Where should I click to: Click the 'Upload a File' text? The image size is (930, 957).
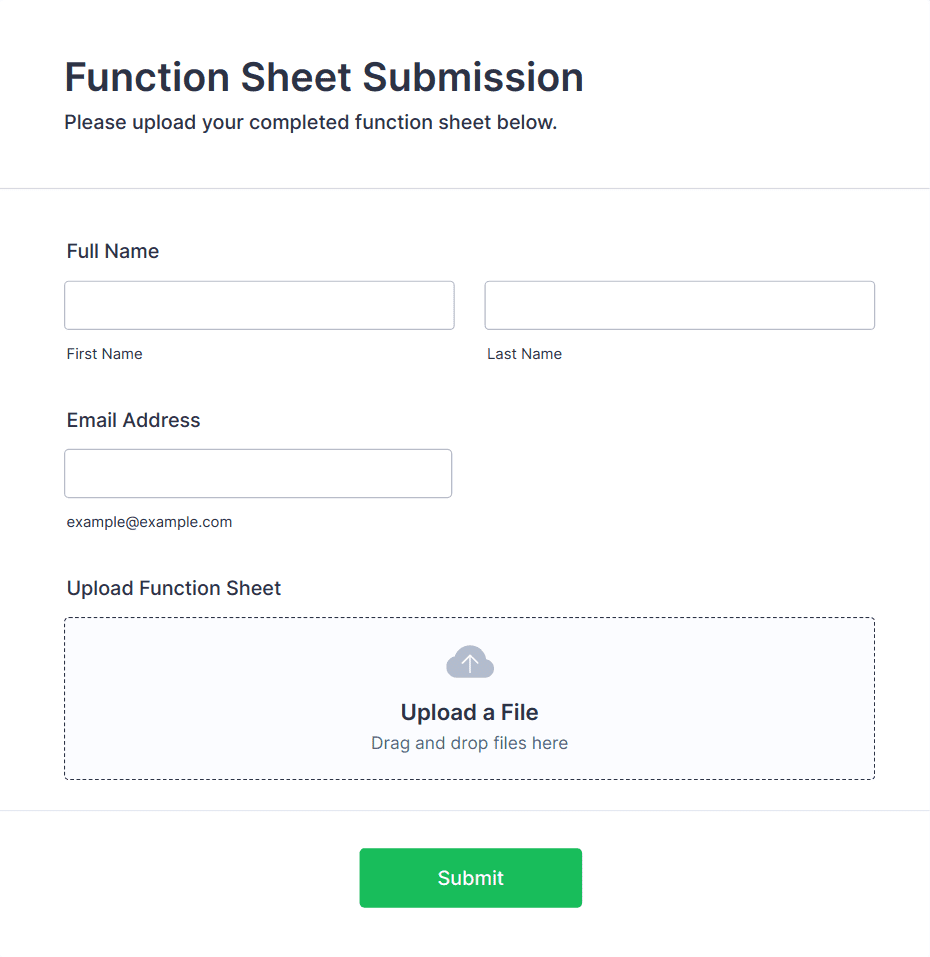coord(469,712)
